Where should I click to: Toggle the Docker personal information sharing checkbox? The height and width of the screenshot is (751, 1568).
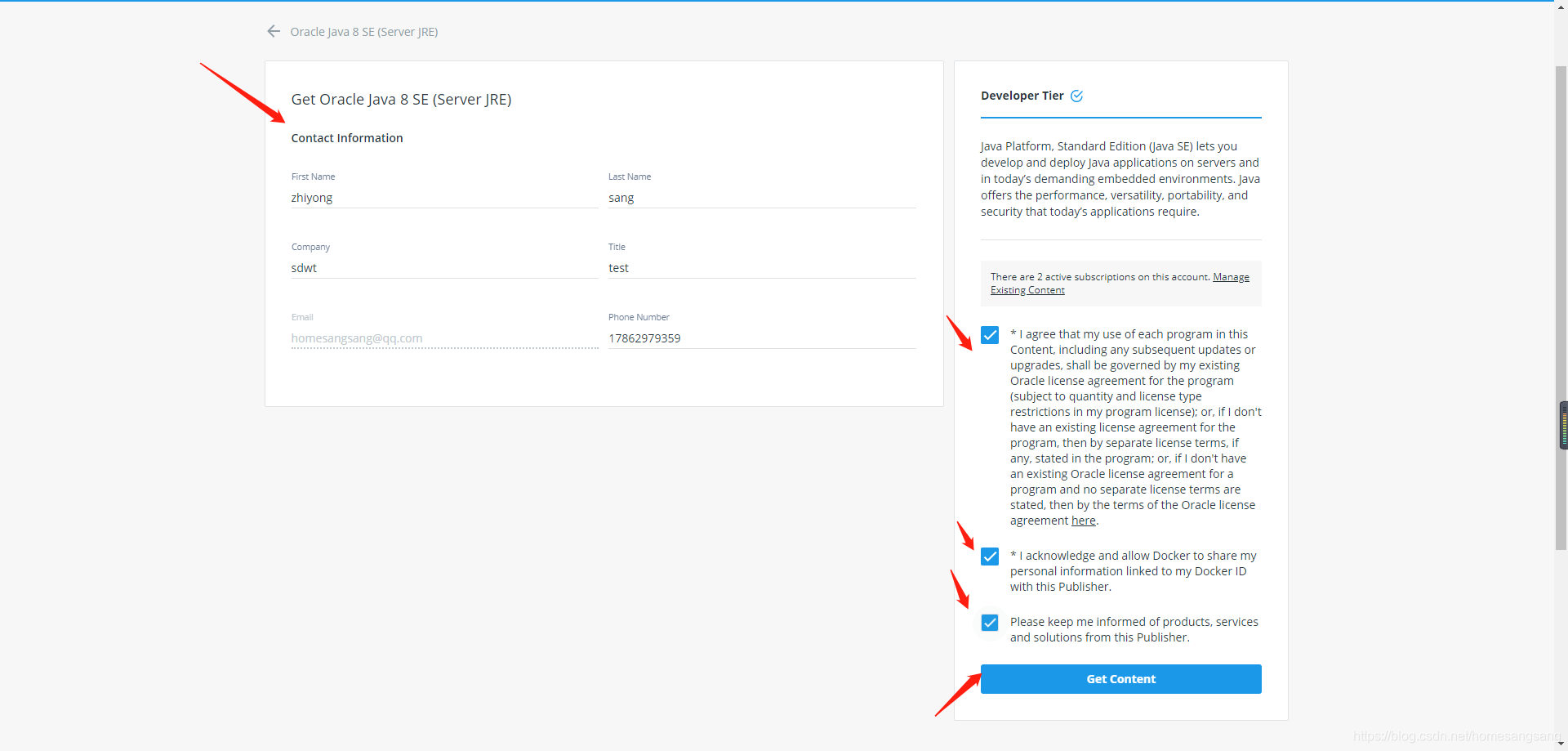pyautogui.click(x=990, y=557)
